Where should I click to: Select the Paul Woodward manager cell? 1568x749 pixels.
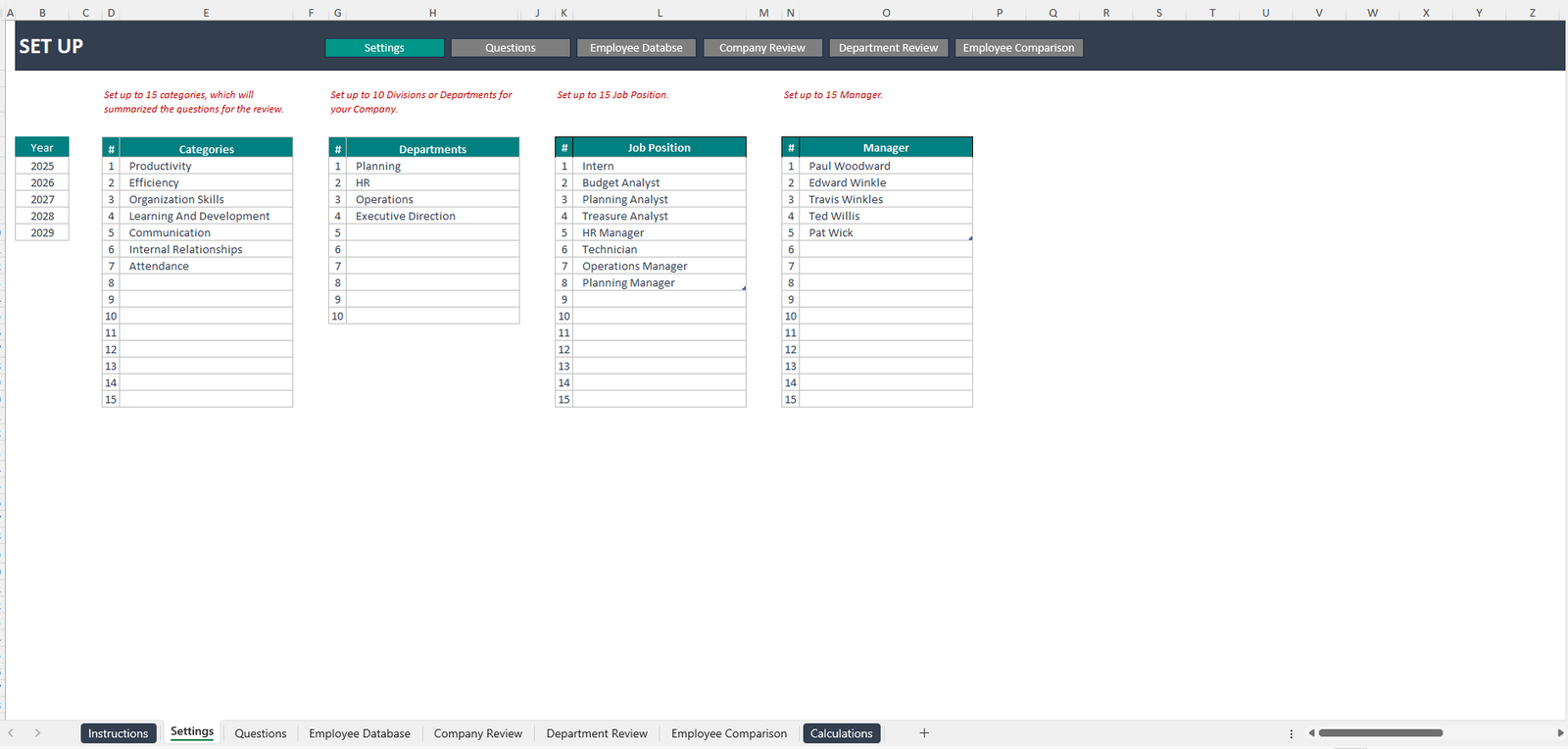click(x=885, y=167)
